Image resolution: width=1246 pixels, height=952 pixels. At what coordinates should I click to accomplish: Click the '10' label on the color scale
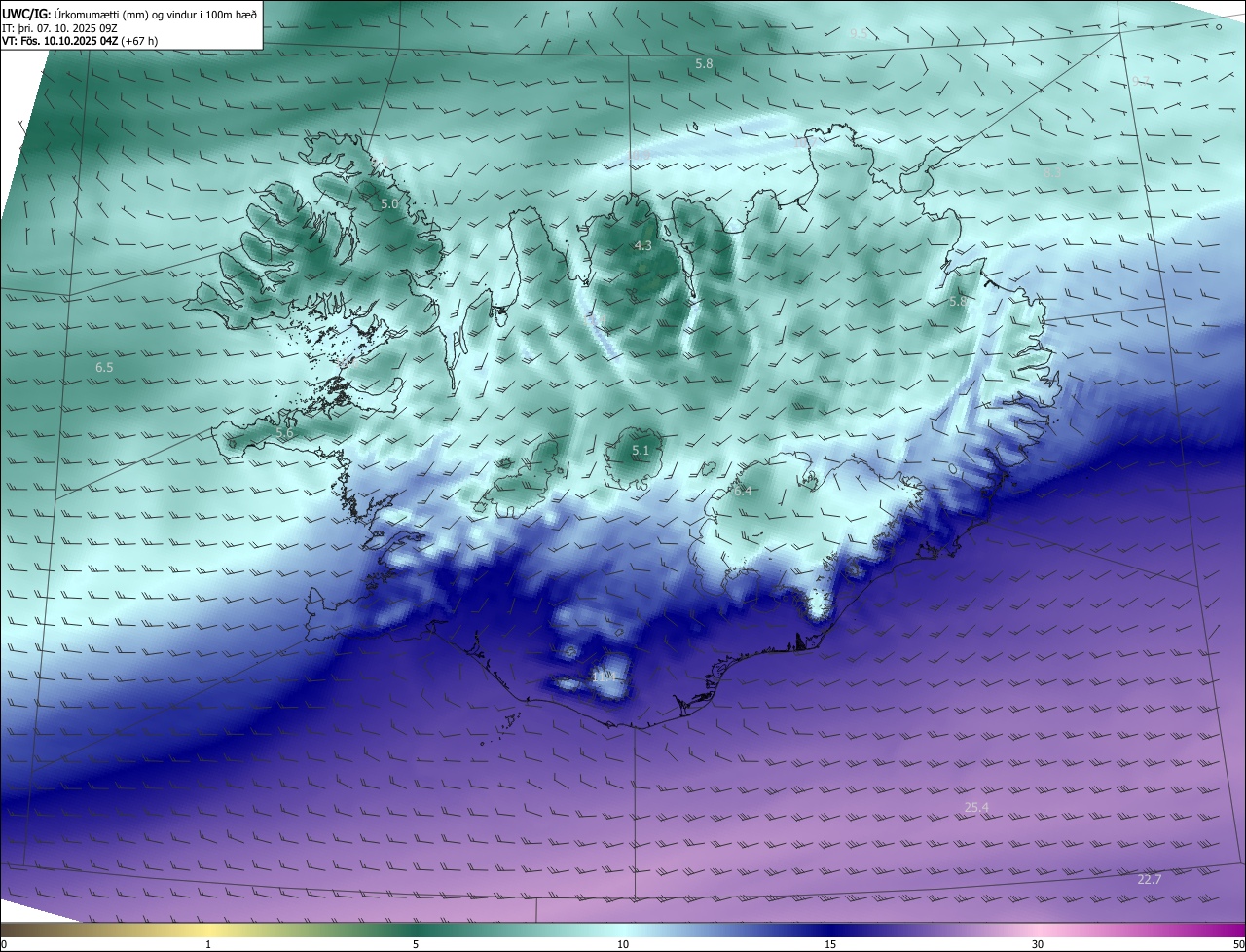(623, 944)
